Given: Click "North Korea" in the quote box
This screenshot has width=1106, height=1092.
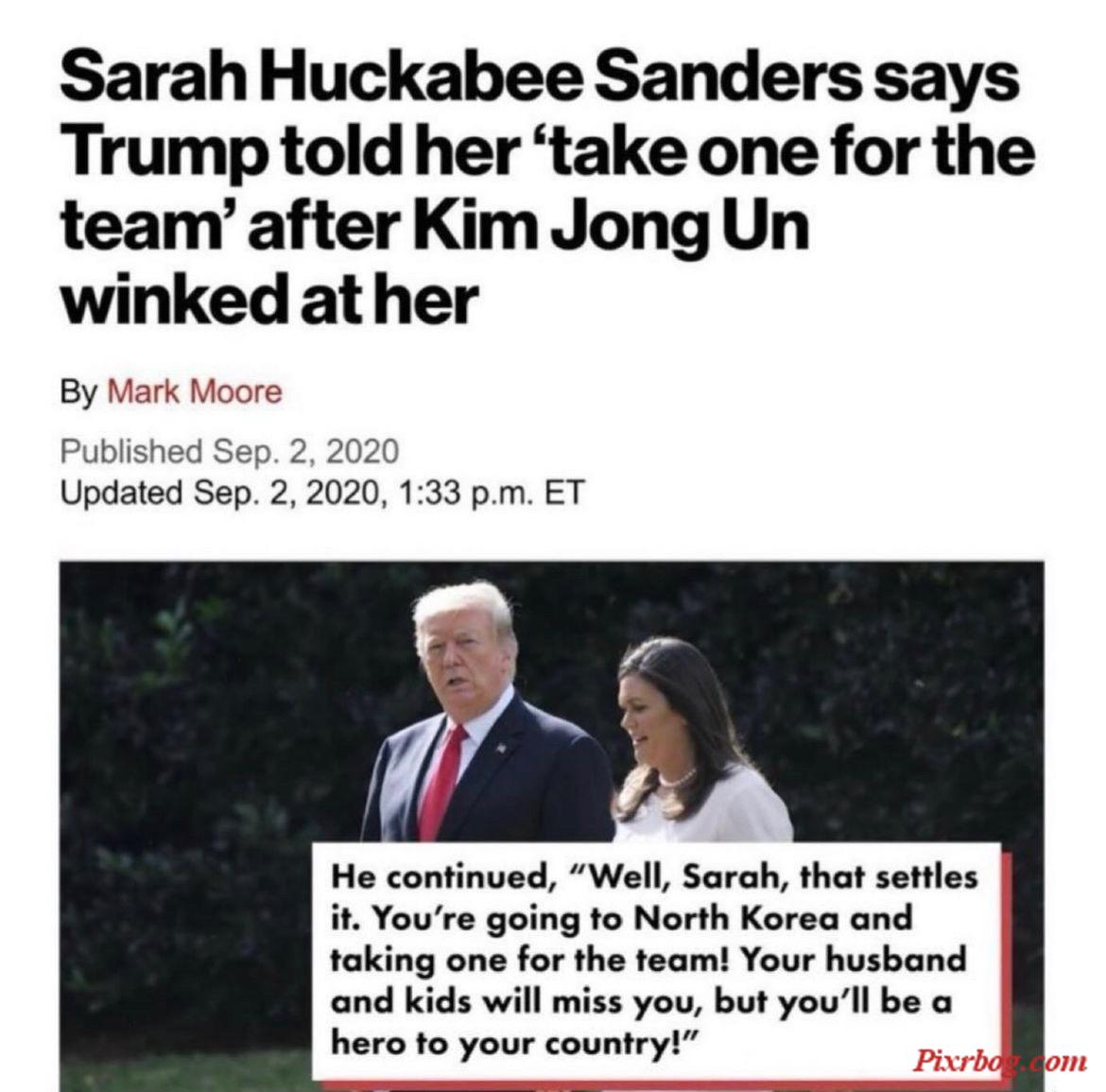Looking at the screenshot, I should [x=736, y=918].
